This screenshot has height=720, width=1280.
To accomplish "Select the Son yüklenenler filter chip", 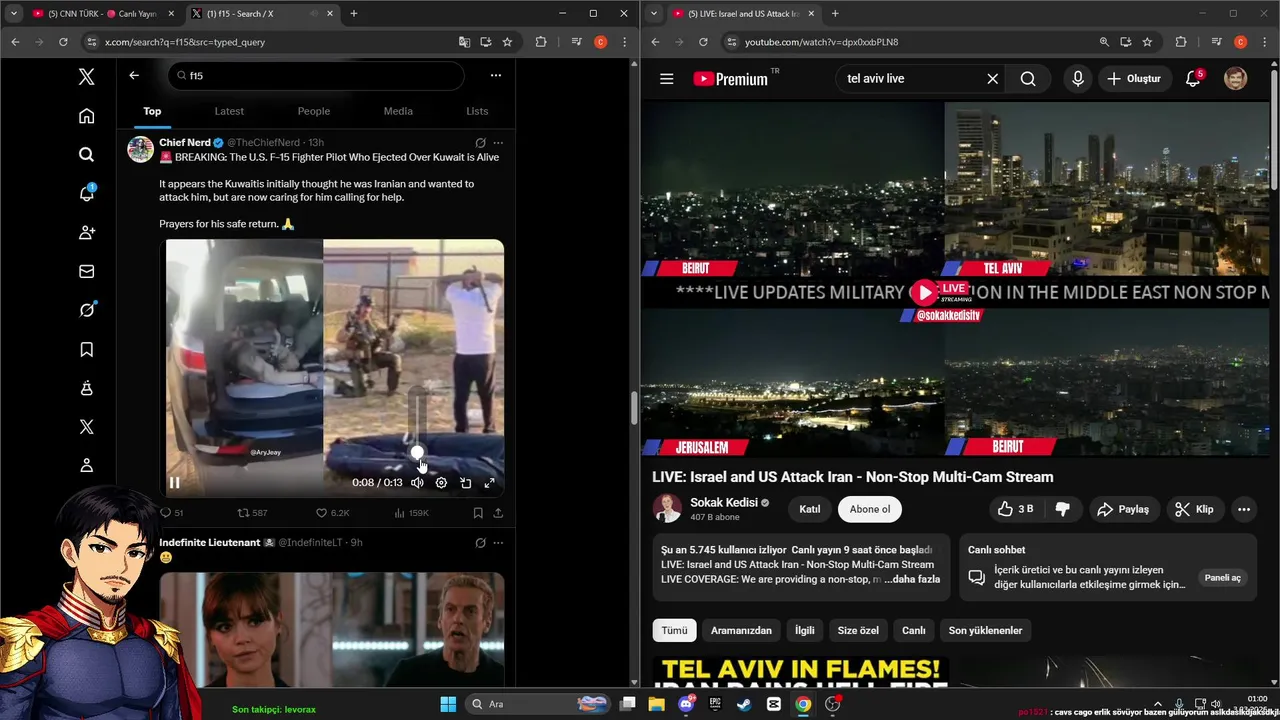I will (x=985, y=630).
